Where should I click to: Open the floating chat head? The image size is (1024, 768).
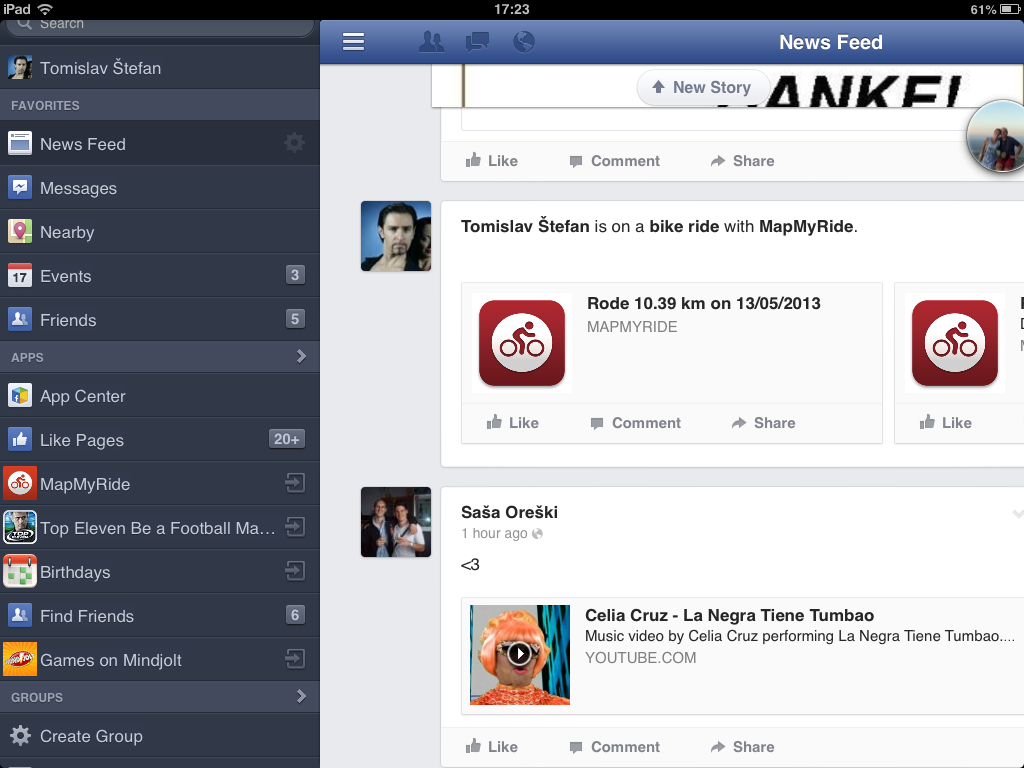coord(996,136)
